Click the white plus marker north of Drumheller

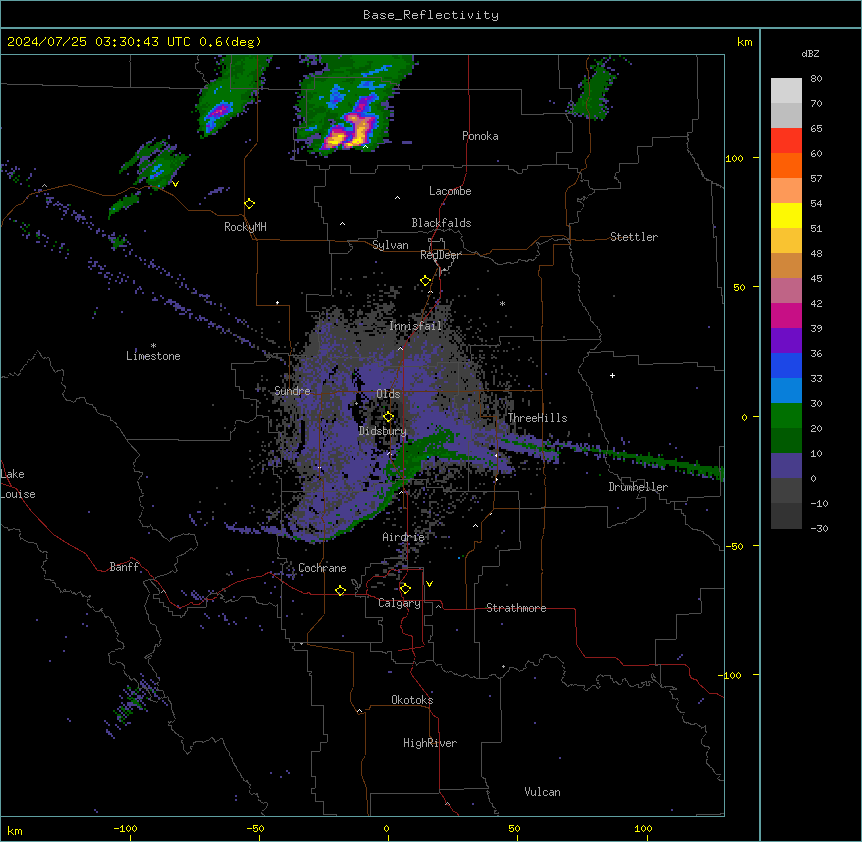pyautogui.click(x=612, y=375)
